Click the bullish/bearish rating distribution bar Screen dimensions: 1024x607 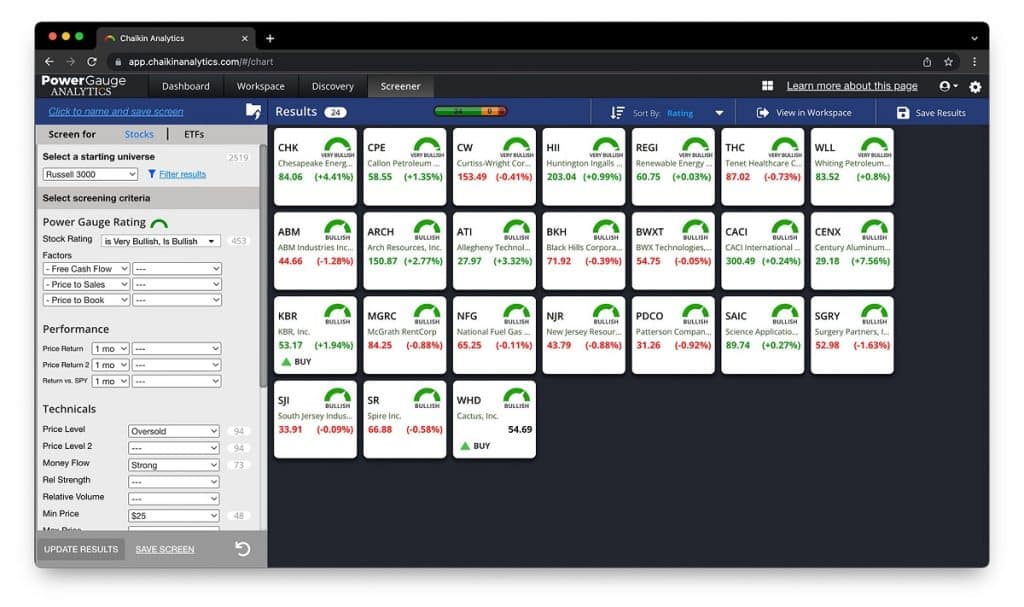pyautogui.click(x=470, y=112)
